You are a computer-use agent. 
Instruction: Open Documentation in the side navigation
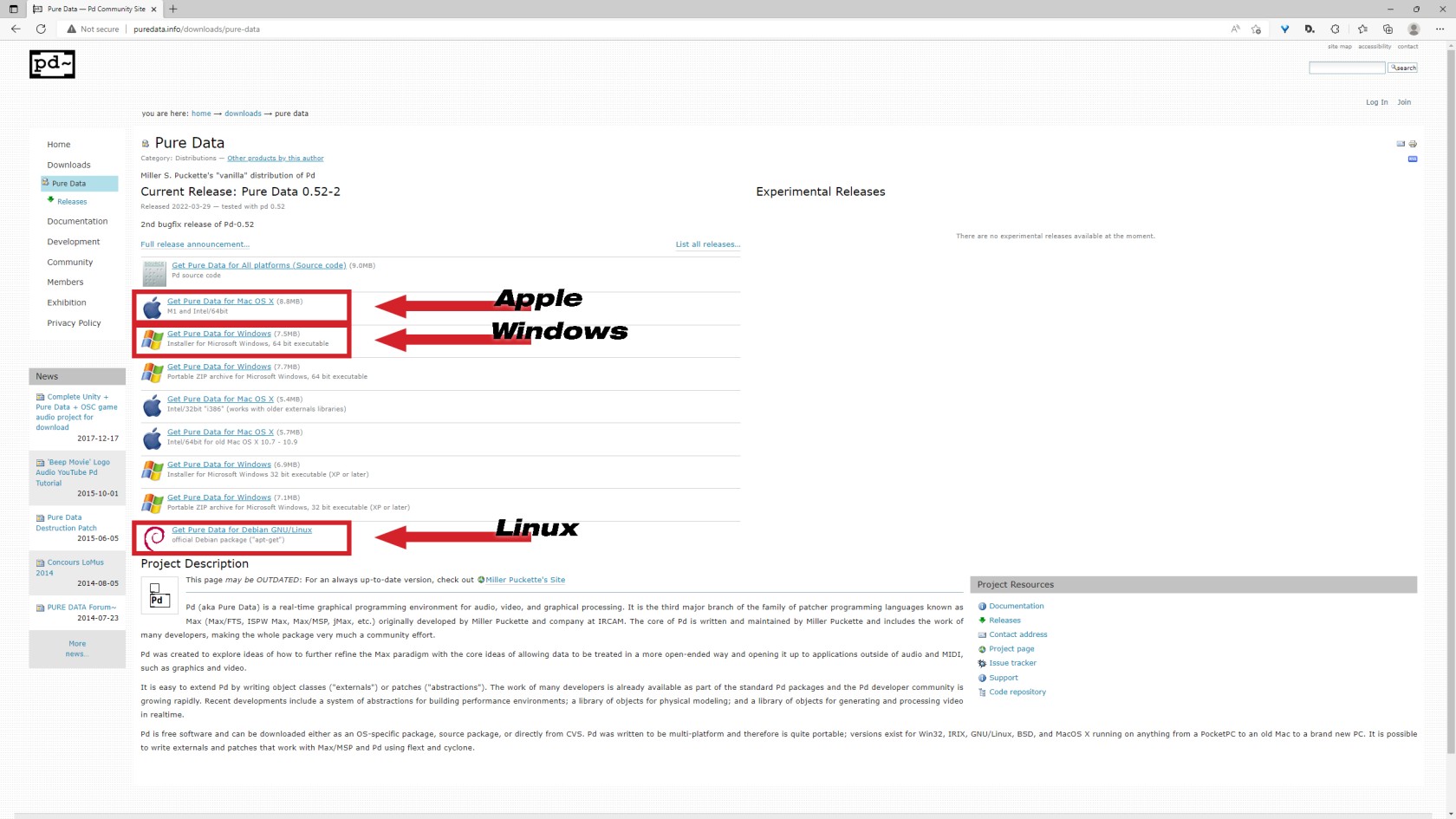coord(77,221)
